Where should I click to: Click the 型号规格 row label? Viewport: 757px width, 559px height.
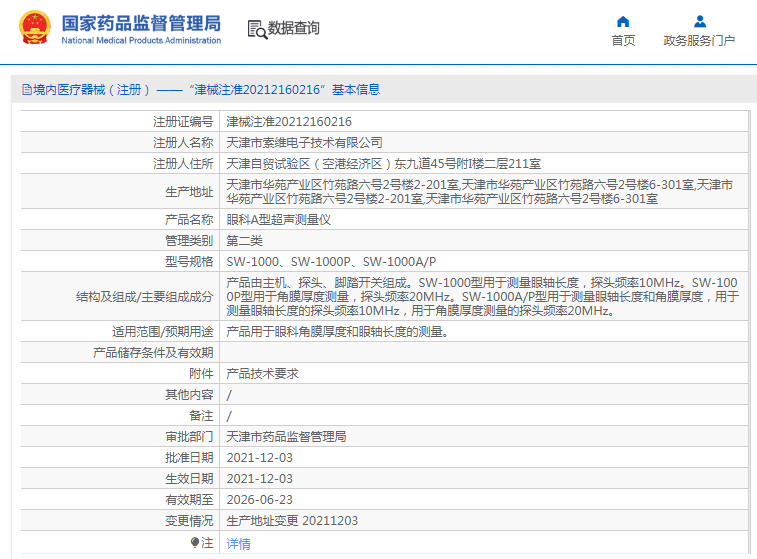point(189,262)
